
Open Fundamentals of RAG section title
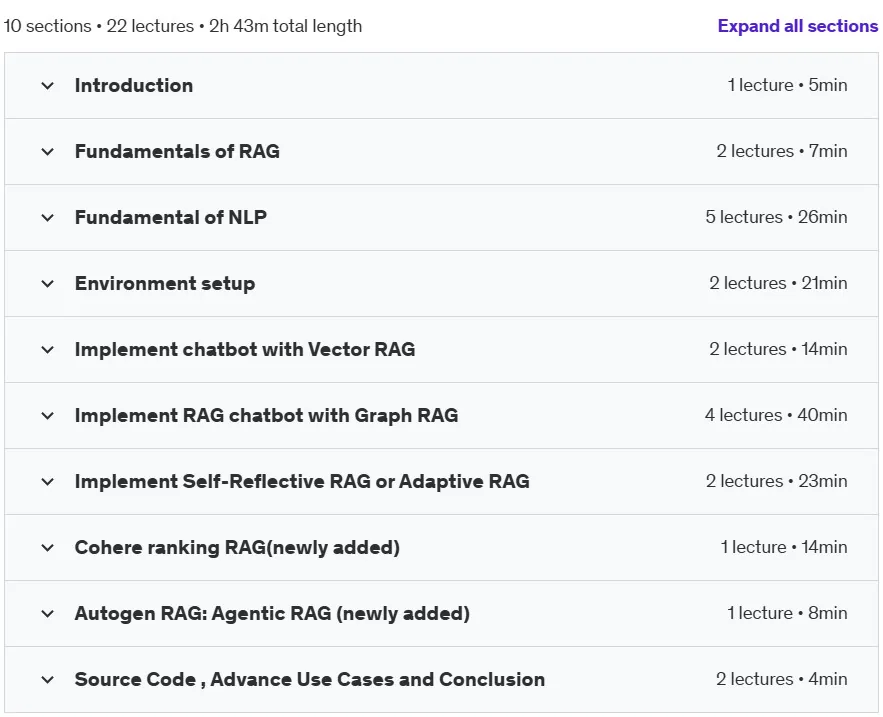(x=177, y=152)
